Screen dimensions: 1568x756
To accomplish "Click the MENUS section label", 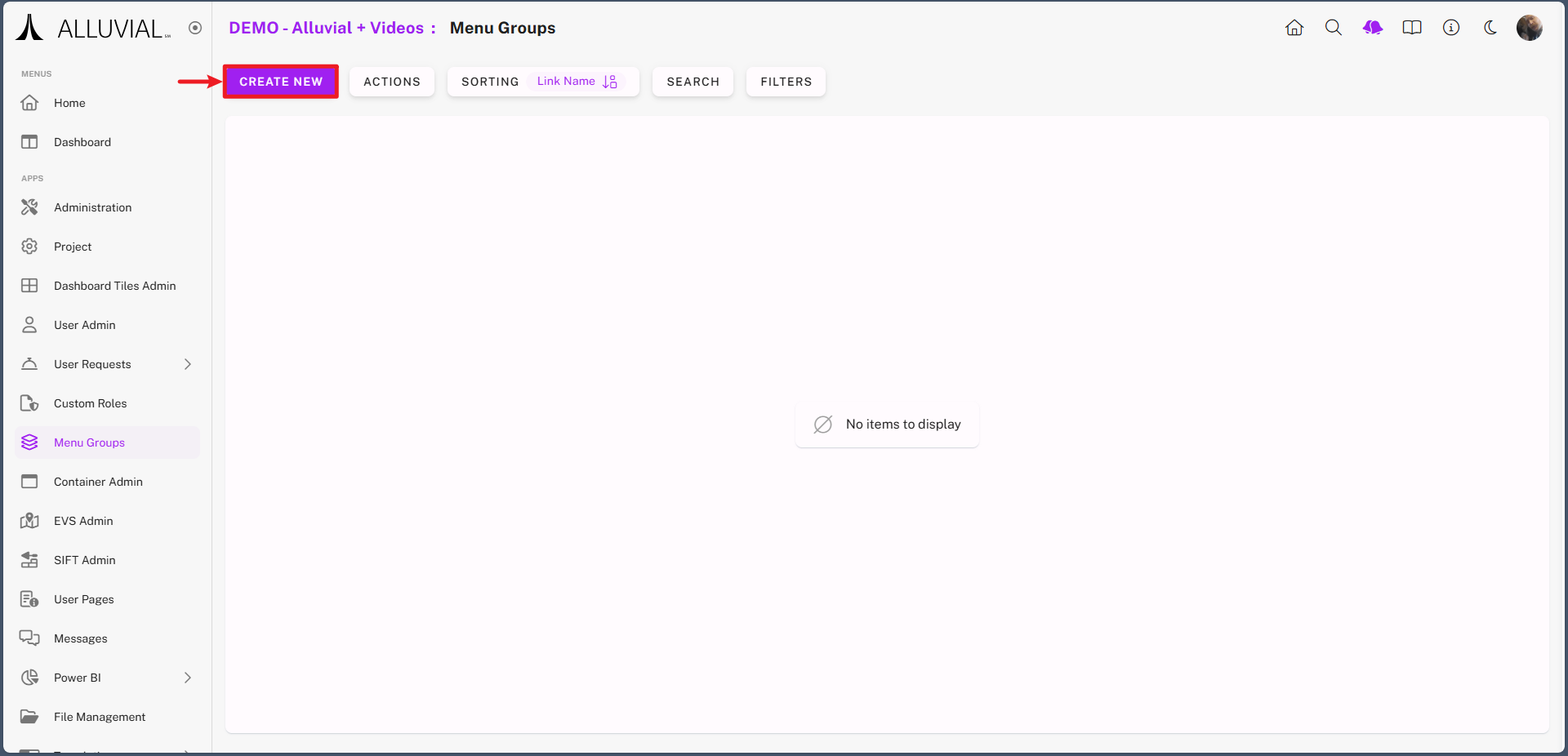I will (36, 73).
